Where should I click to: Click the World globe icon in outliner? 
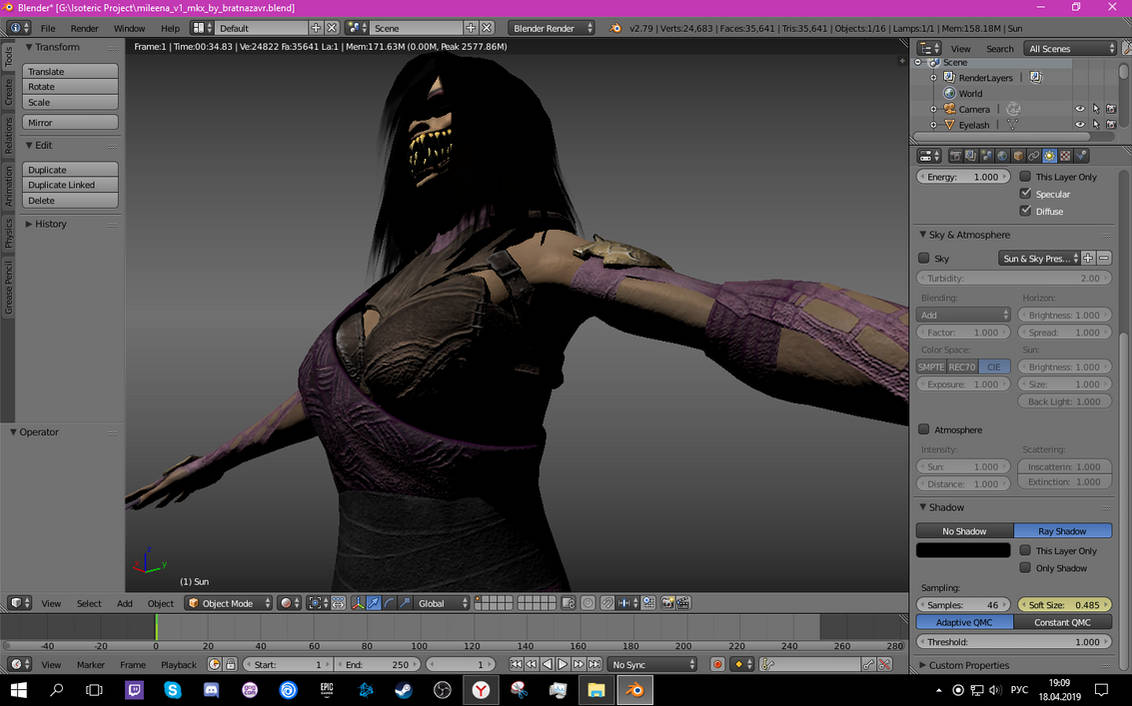[x=949, y=93]
